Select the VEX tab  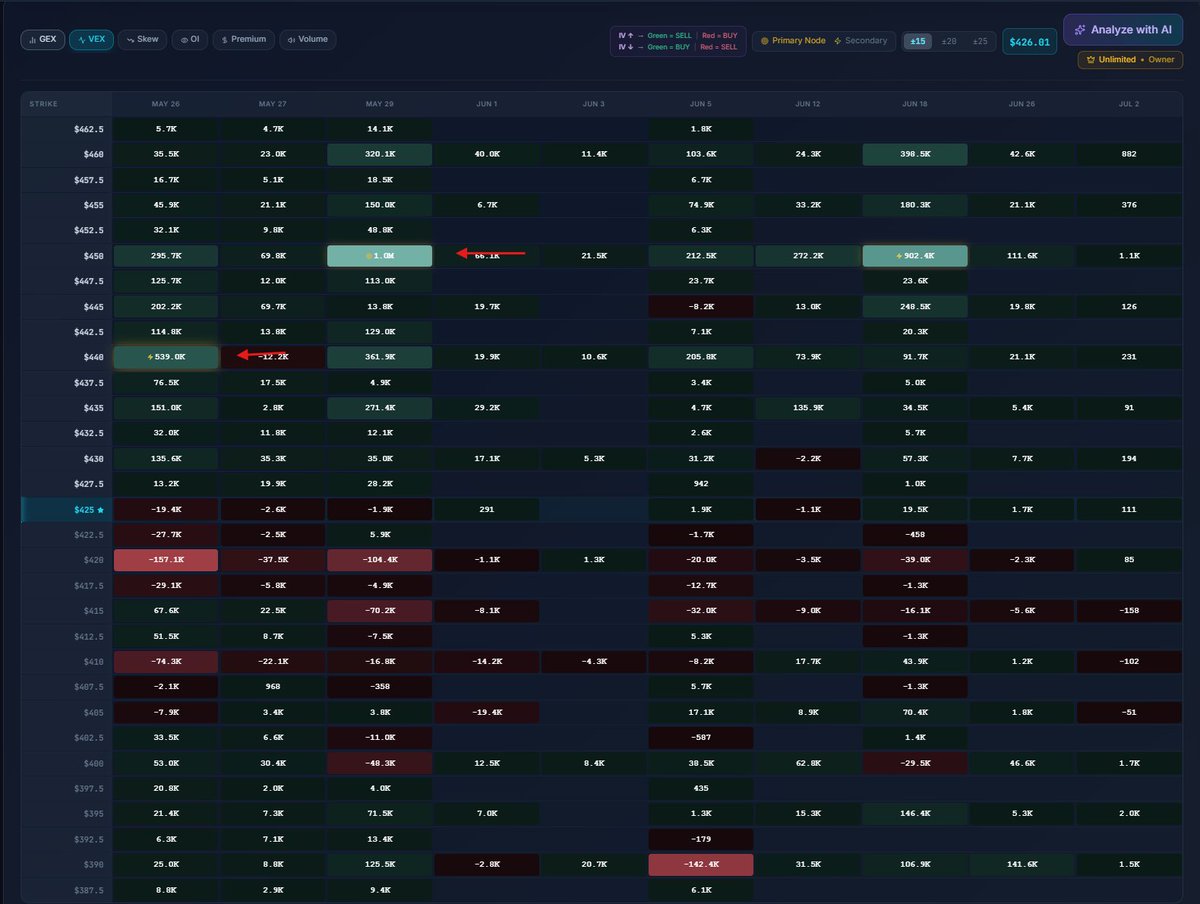tap(91, 40)
